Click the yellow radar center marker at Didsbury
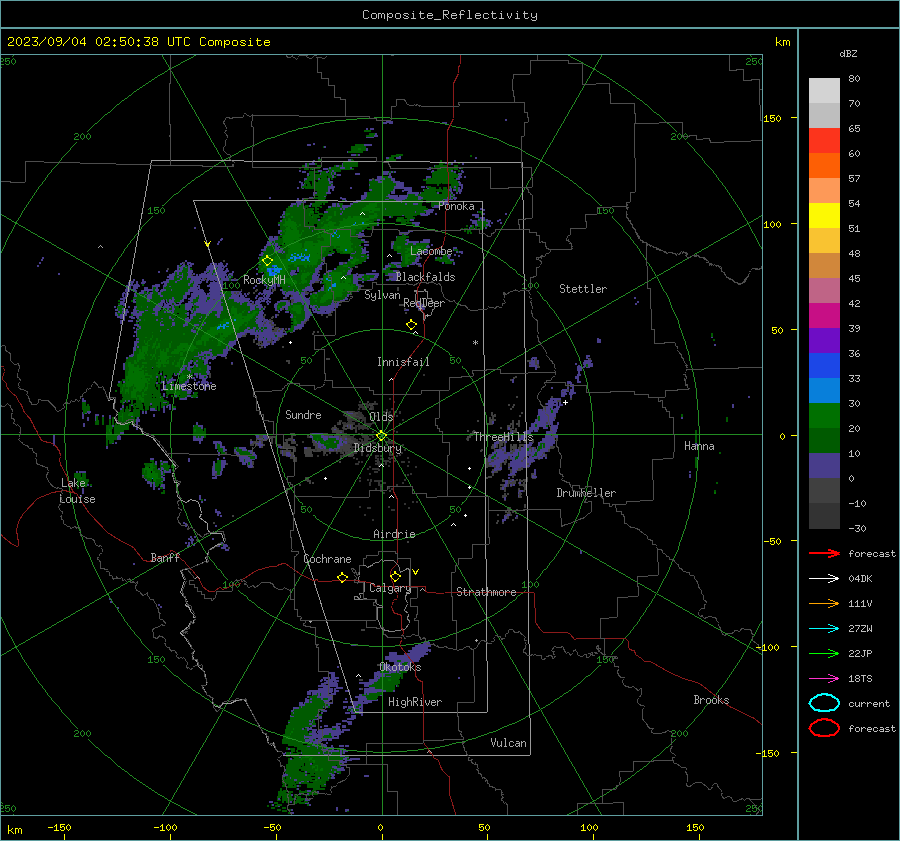Viewport: 900px width, 841px height. [382, 436]
